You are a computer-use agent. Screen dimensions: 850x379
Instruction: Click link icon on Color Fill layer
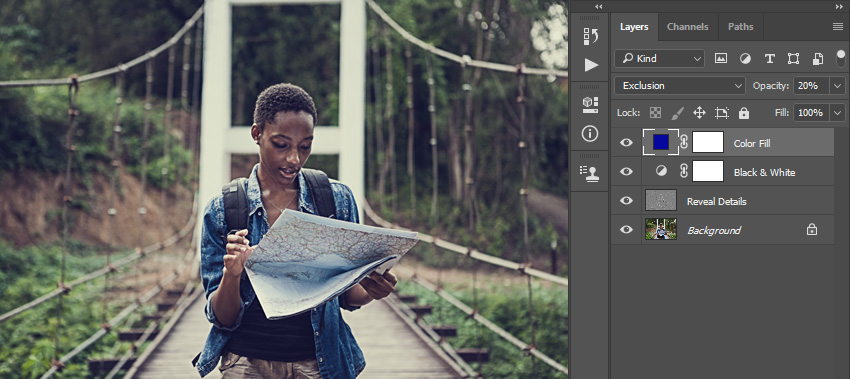click(x=684, y=143)
